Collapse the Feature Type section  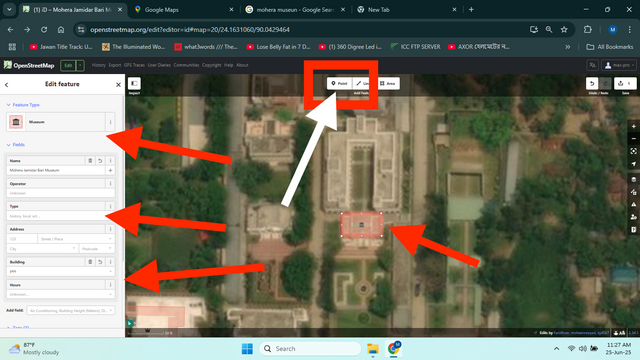coord(23,105)
